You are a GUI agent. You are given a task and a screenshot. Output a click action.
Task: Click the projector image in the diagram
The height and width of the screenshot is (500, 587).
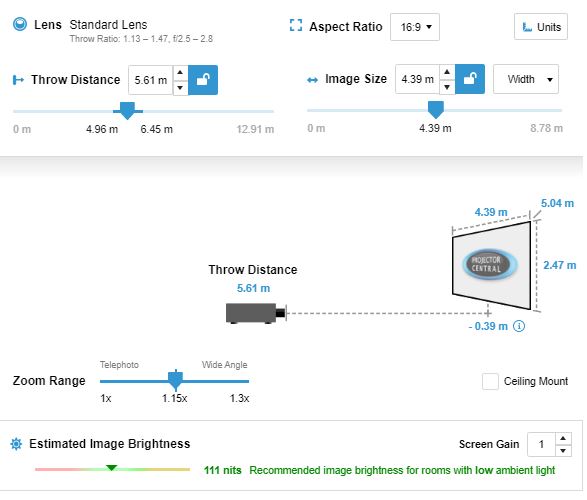256,313
